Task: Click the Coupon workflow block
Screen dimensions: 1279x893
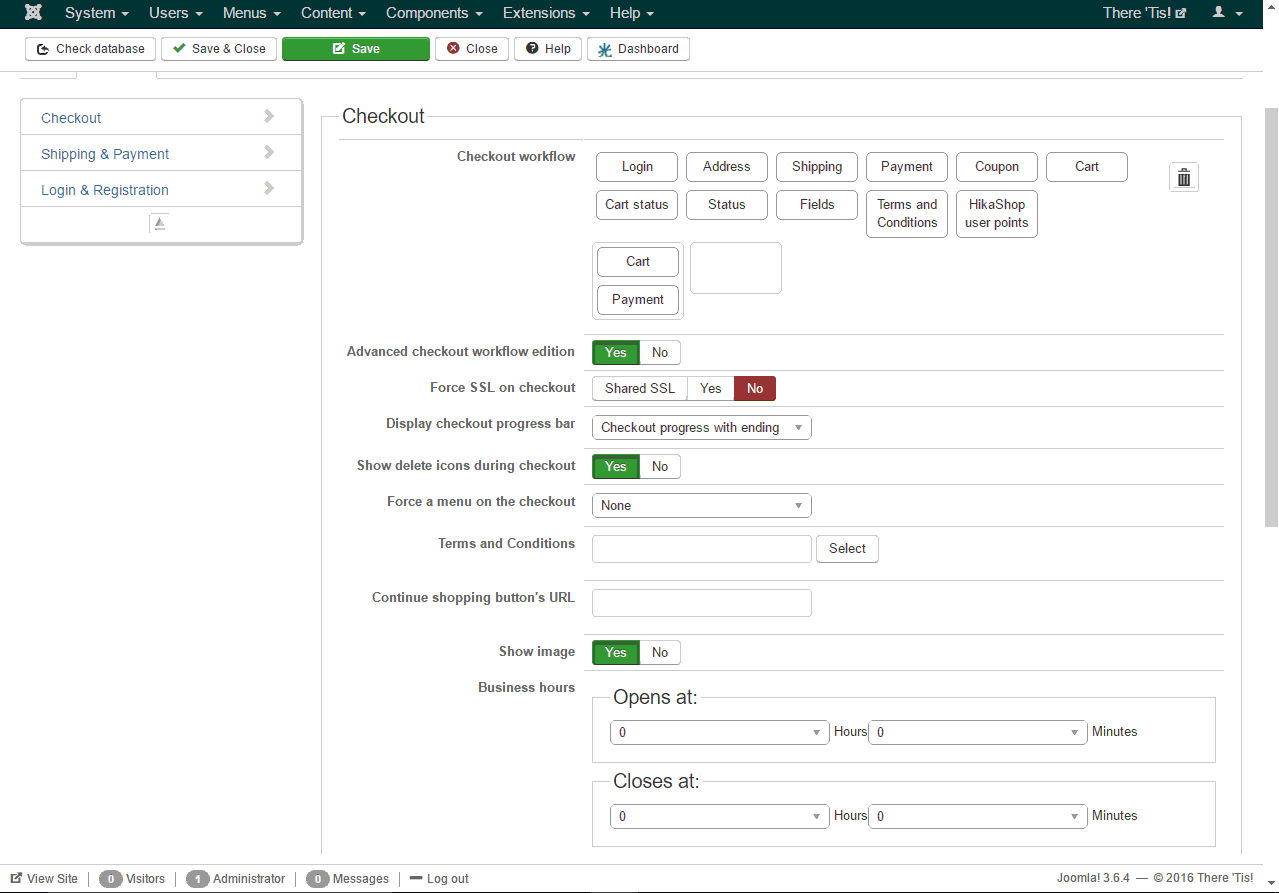Action: (x=997, y=166)
